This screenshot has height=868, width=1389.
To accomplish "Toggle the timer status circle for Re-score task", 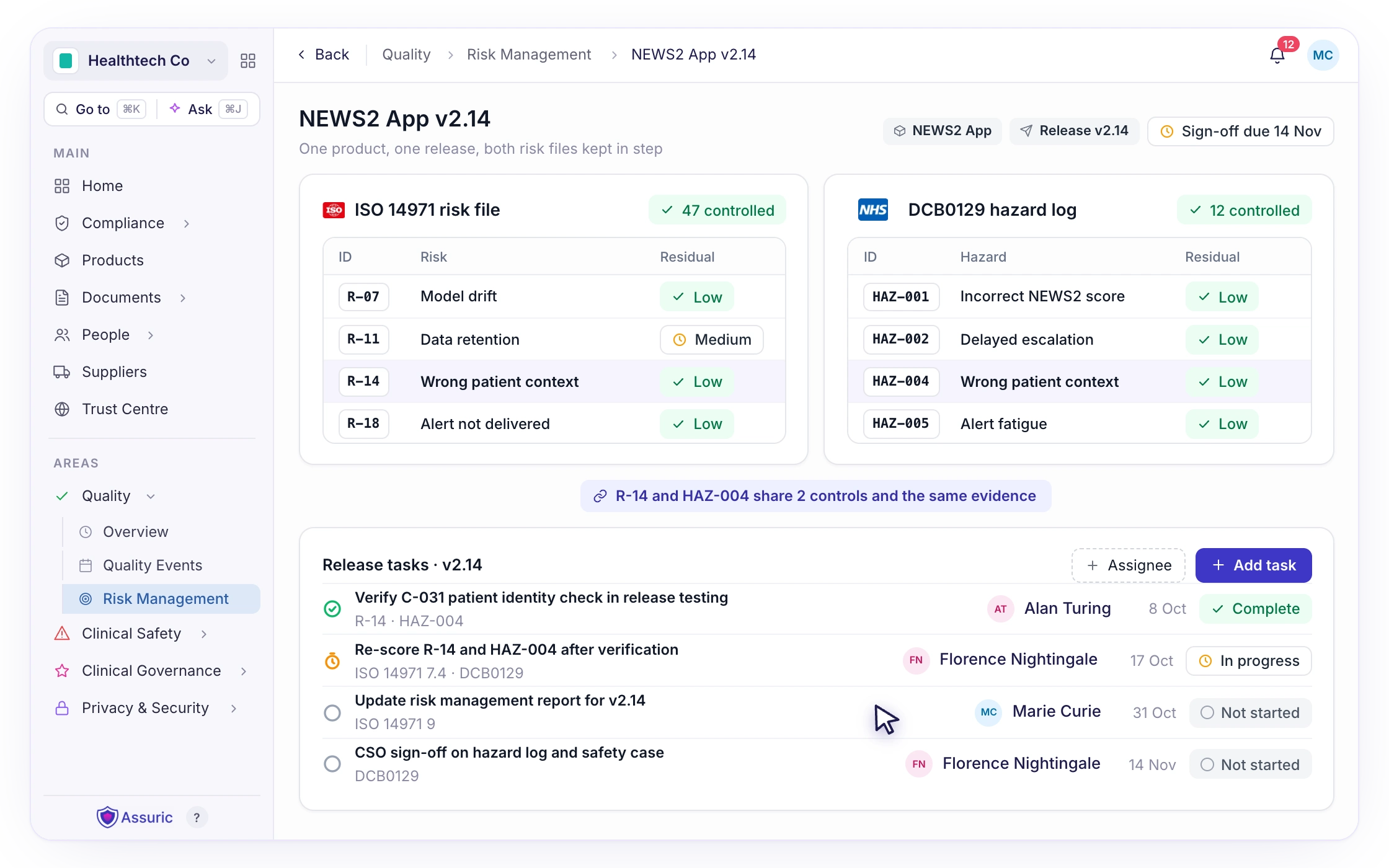I will click(332, 661).
